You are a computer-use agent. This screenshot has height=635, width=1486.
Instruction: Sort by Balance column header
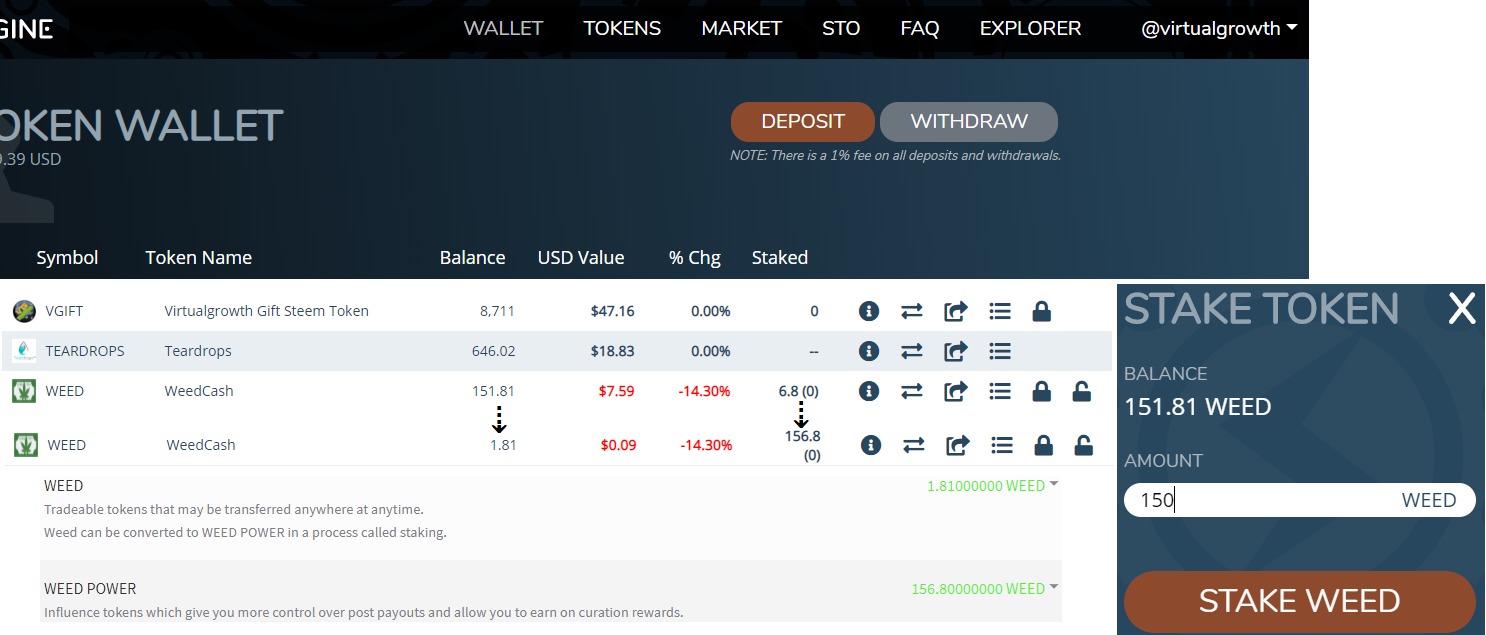pos(472,257)
